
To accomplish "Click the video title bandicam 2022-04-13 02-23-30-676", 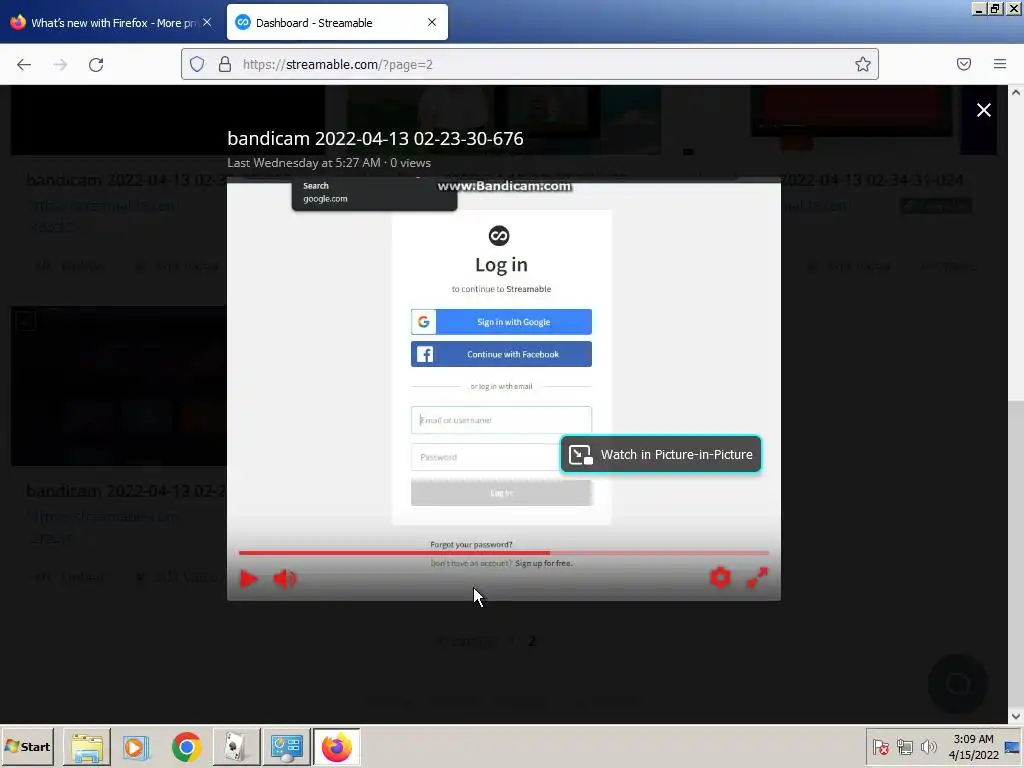I will pyautogui.click(x=375, y=138).
